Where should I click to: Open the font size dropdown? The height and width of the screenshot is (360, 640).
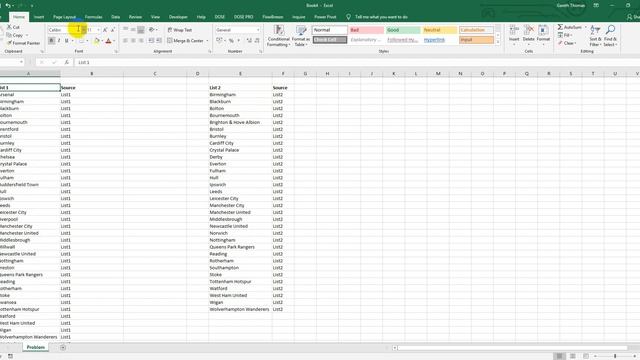click(98, 30)
